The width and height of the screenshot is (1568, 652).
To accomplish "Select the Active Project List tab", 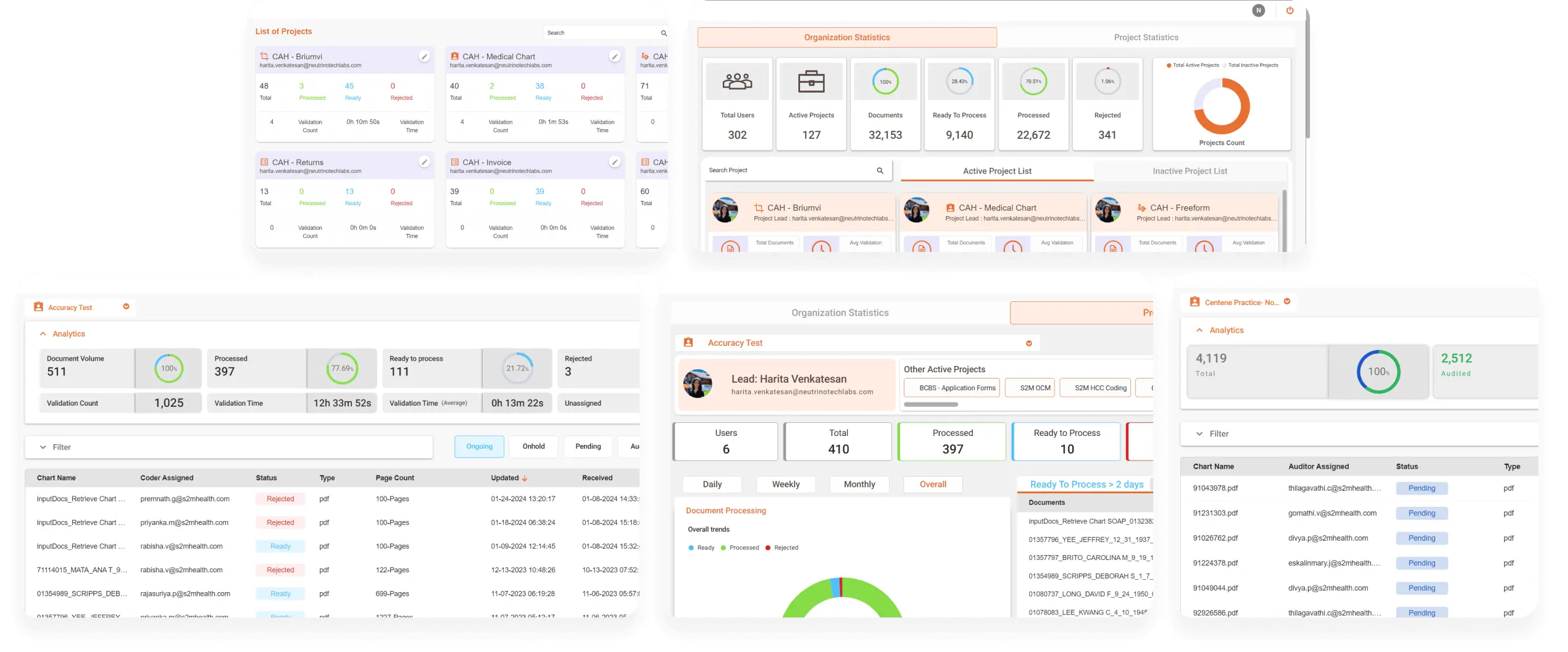I will pyautogui.click(x=997, y=171).
